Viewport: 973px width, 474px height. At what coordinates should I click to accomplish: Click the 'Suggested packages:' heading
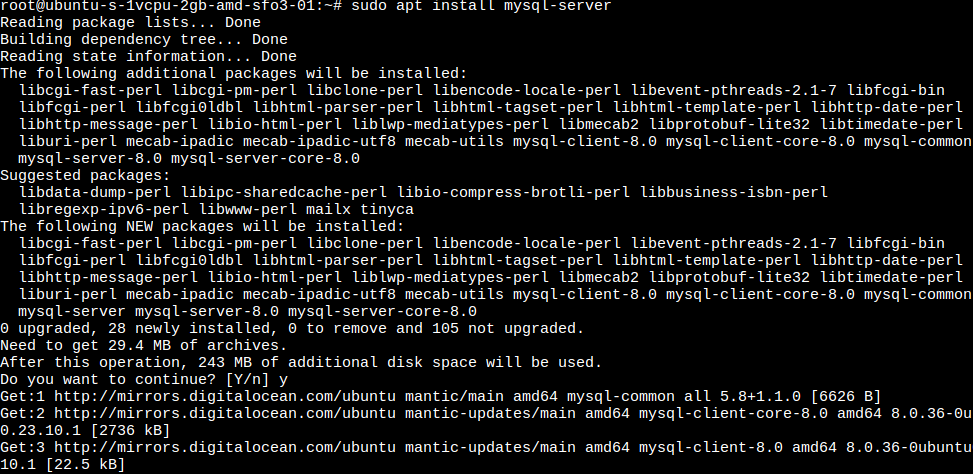[85, 175]
